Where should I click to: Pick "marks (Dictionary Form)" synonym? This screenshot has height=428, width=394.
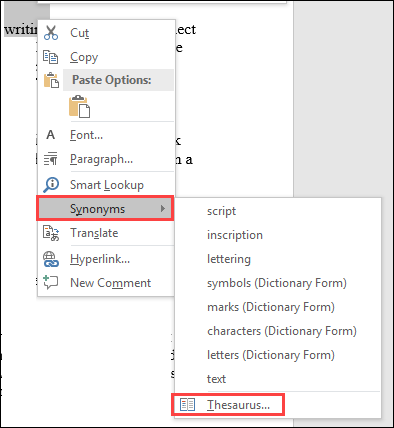(278, 307)
